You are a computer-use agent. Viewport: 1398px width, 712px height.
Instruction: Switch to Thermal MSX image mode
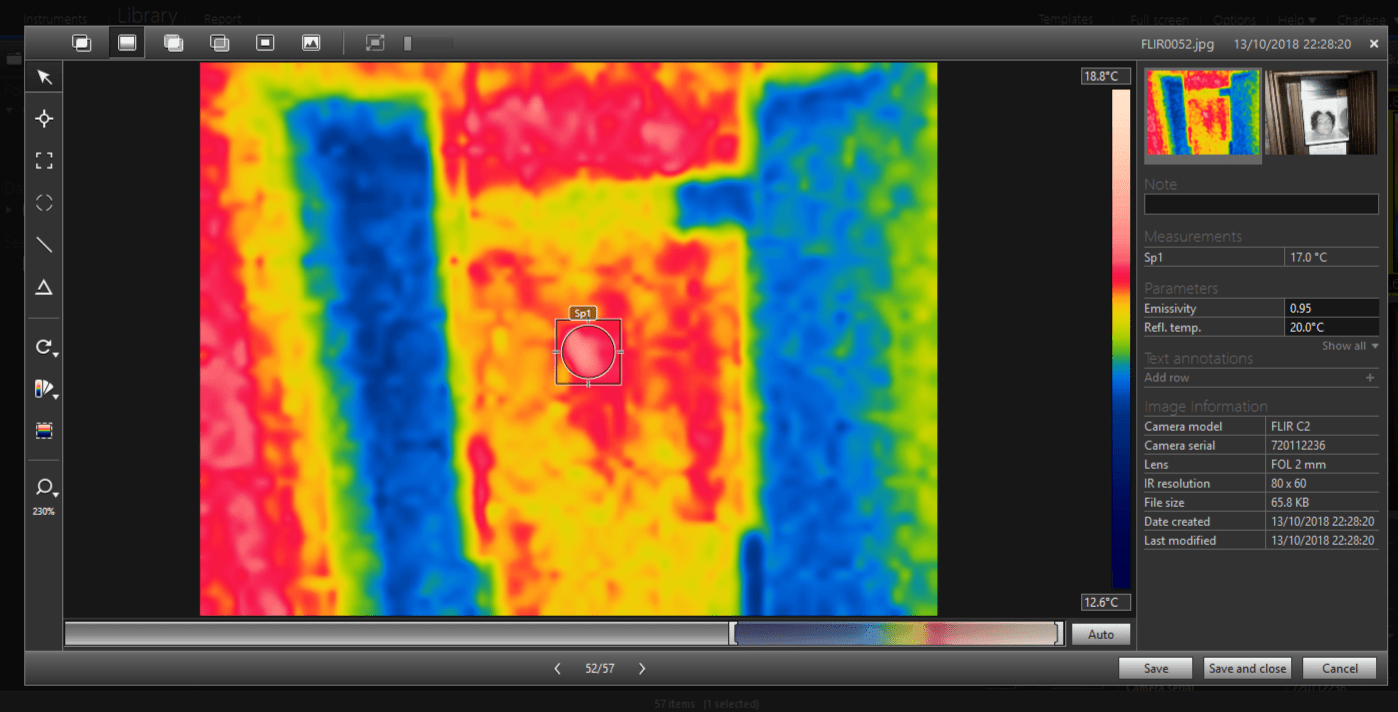(x=81, y=43)
